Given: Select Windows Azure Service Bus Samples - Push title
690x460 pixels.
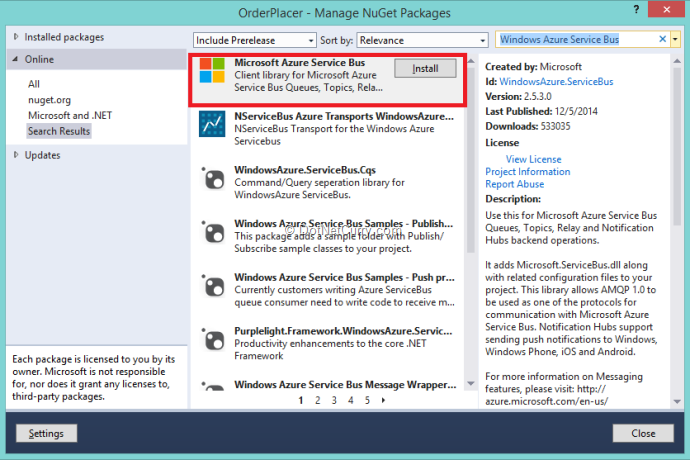Looking at the screenshot, I should [344, 277].
